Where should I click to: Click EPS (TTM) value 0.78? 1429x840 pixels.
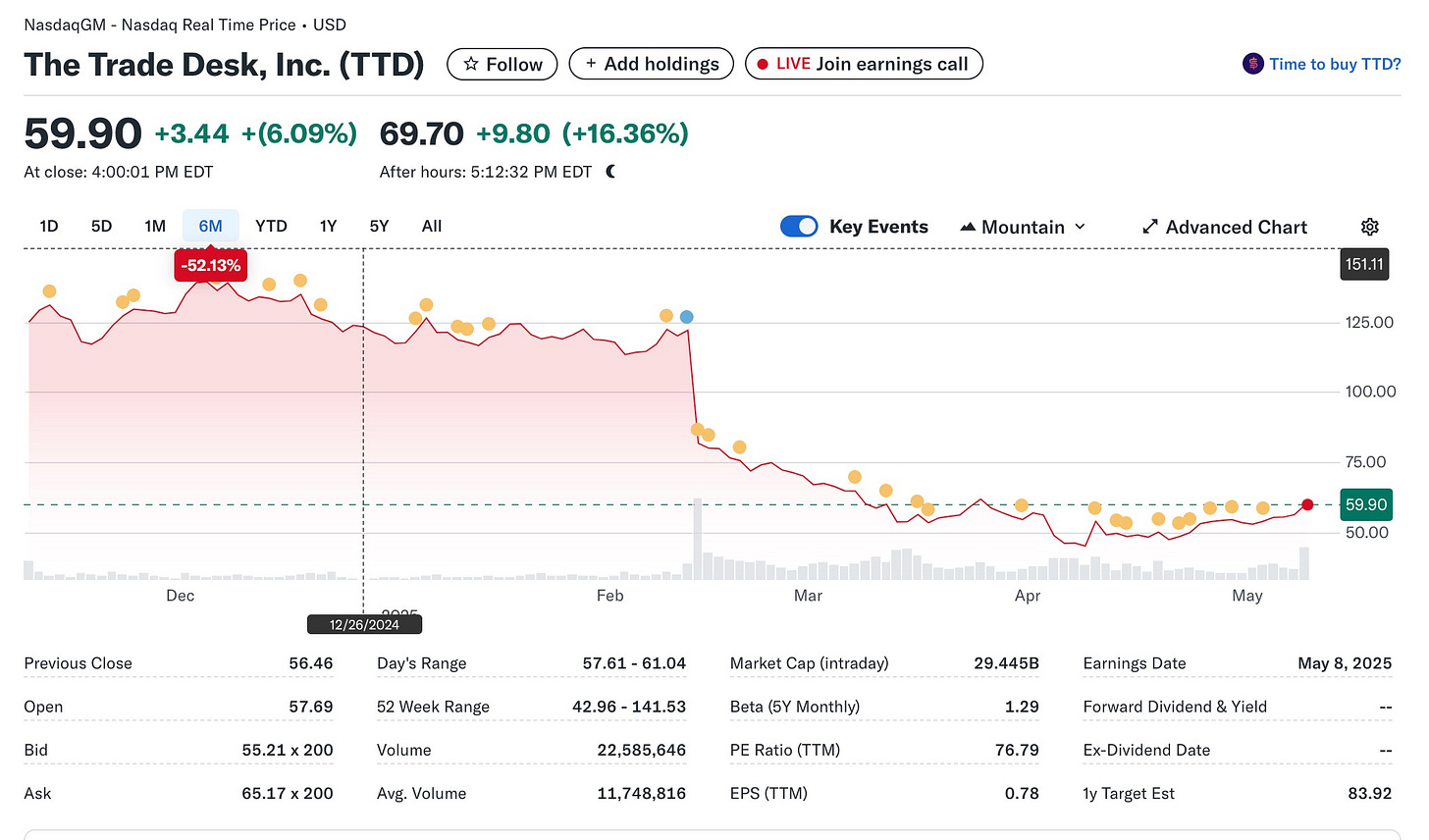[x=1022, y=793]
